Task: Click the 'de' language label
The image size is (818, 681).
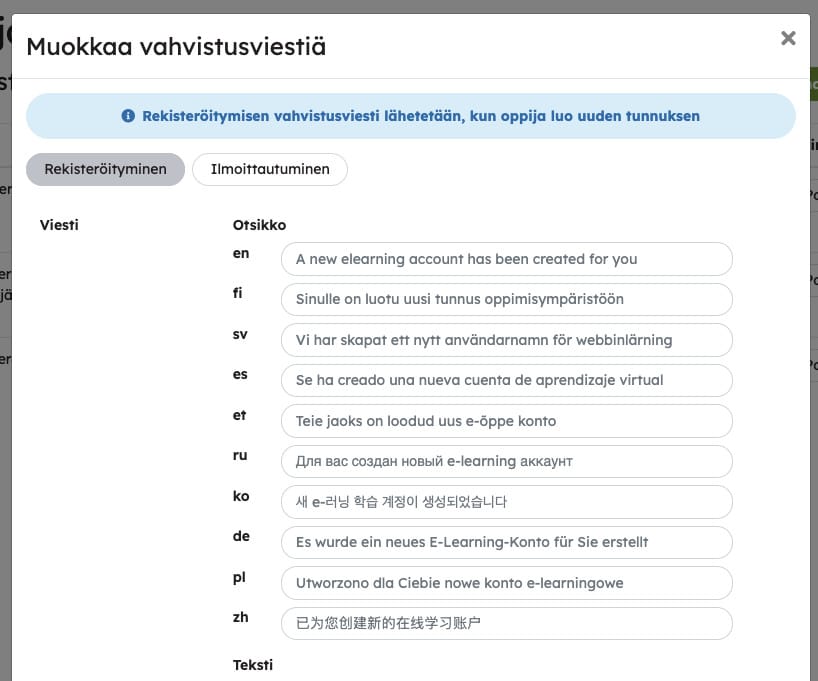Action: tap(241, 536)
